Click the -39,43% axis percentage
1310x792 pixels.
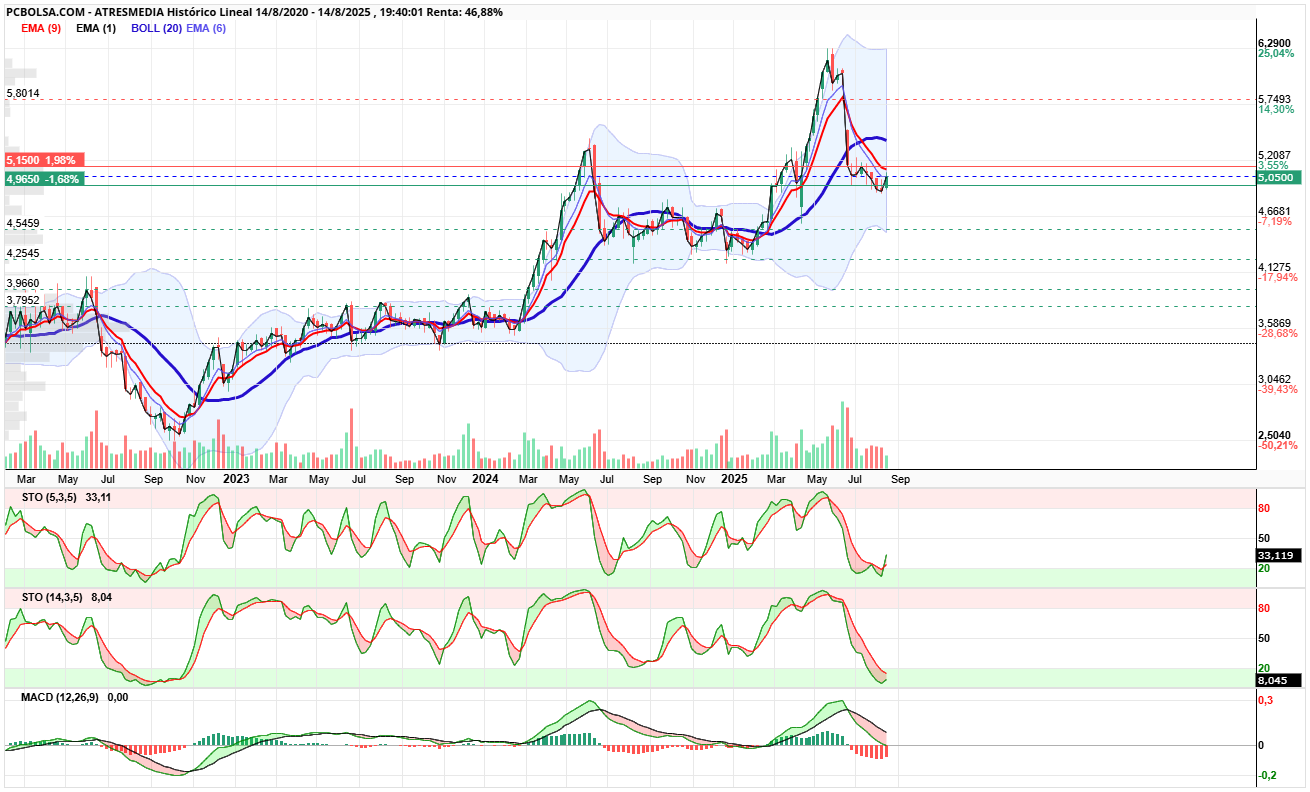tap(1277, 390)
